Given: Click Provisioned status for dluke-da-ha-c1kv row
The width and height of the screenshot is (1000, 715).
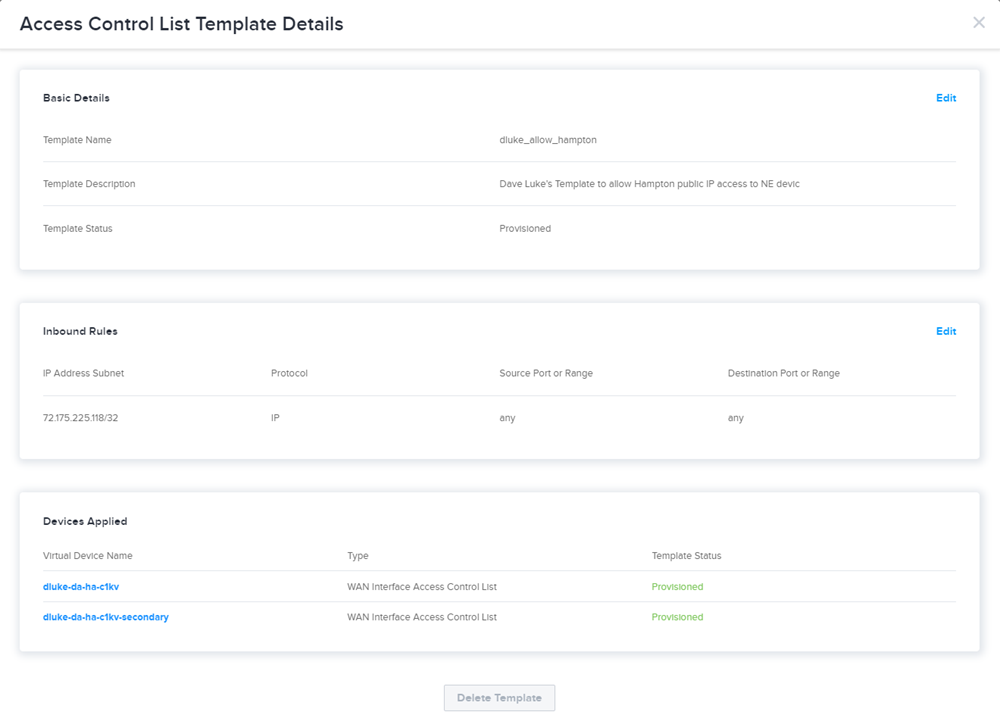Looking at the screenshot, I should point(677,587).
